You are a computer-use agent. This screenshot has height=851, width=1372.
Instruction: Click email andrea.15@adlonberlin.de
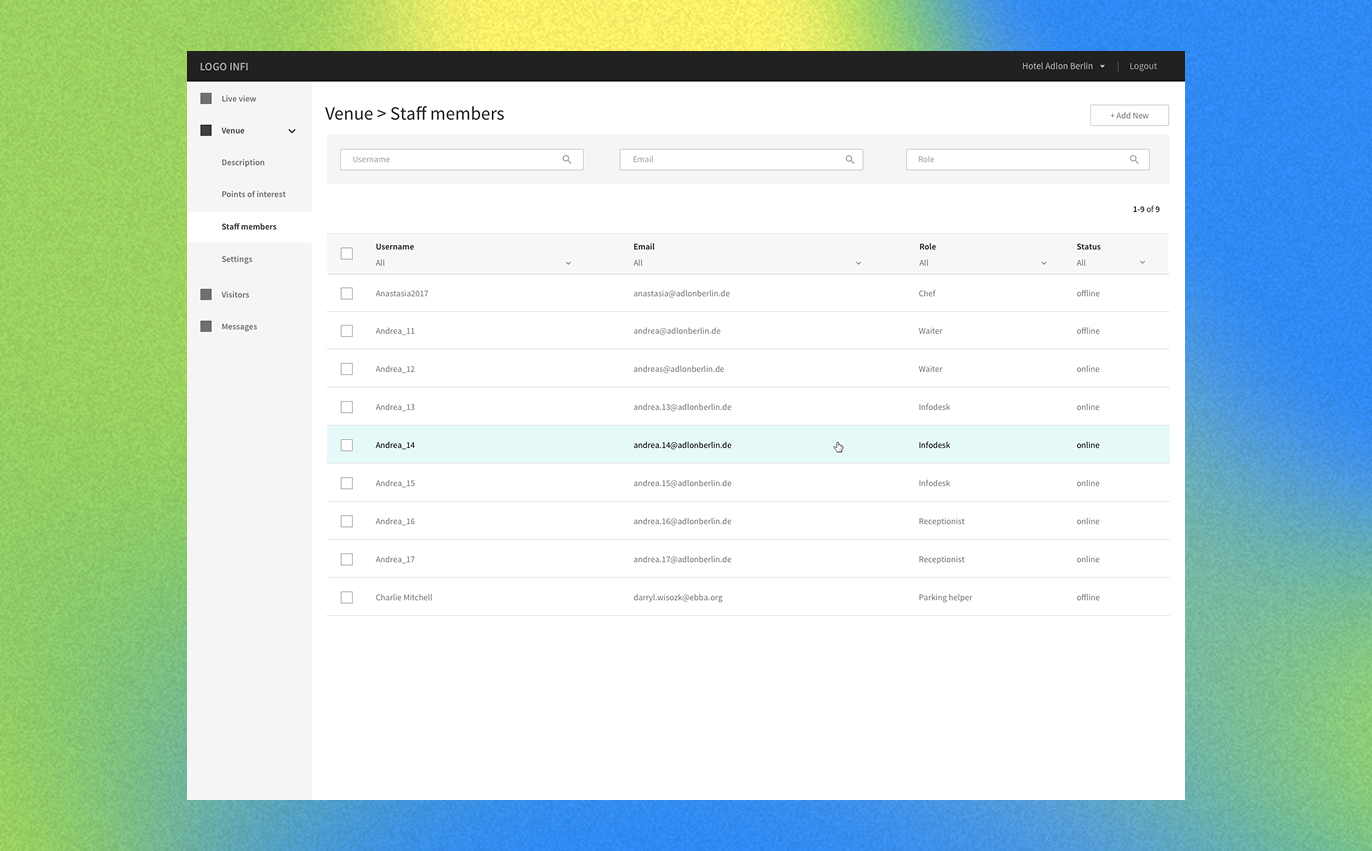(x=682, y=483)
